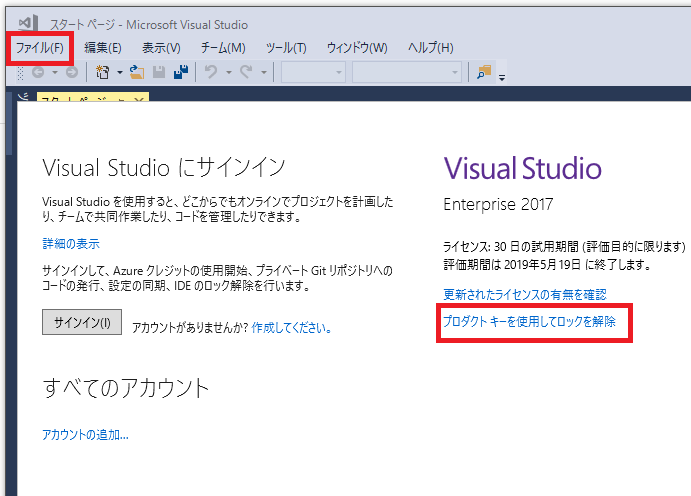This screenshot has width=691, height=496.
Task: Click the Save floppy disk icon
Action: pyautogui.click(x=159, y=72)
